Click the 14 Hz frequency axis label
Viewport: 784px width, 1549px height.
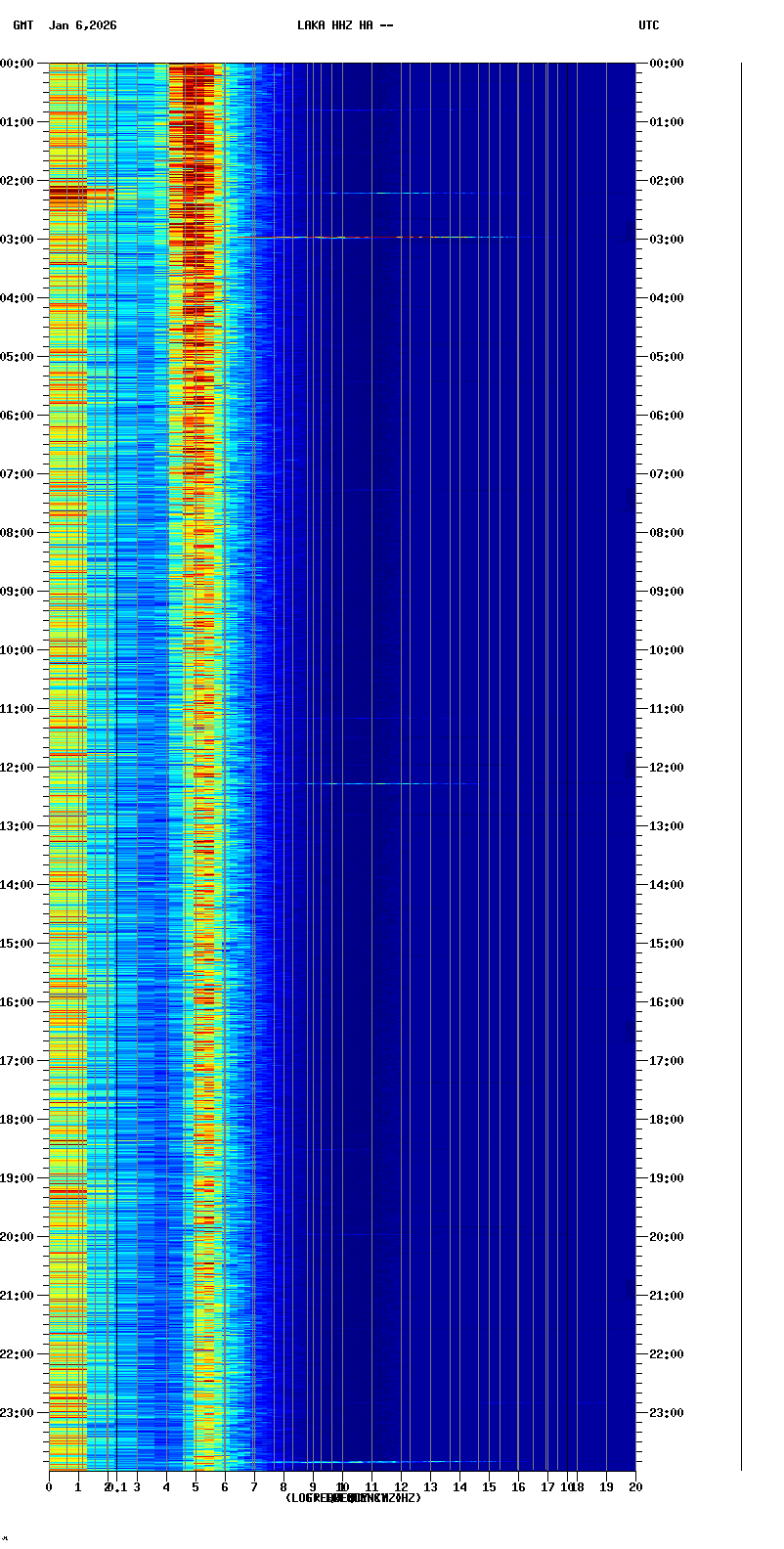tap(459, 1487)
